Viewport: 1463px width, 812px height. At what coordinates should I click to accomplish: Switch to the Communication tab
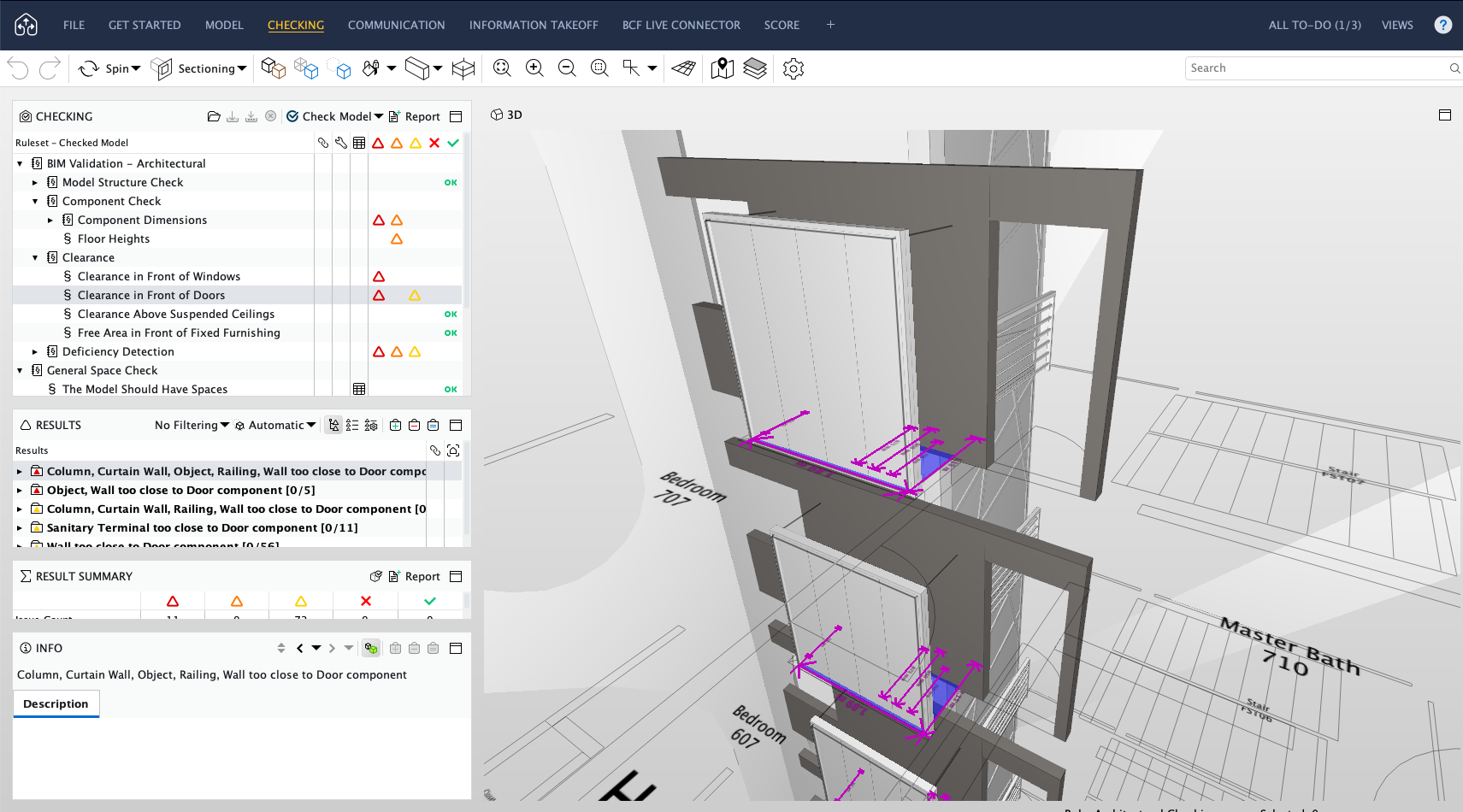click(396, 25)
